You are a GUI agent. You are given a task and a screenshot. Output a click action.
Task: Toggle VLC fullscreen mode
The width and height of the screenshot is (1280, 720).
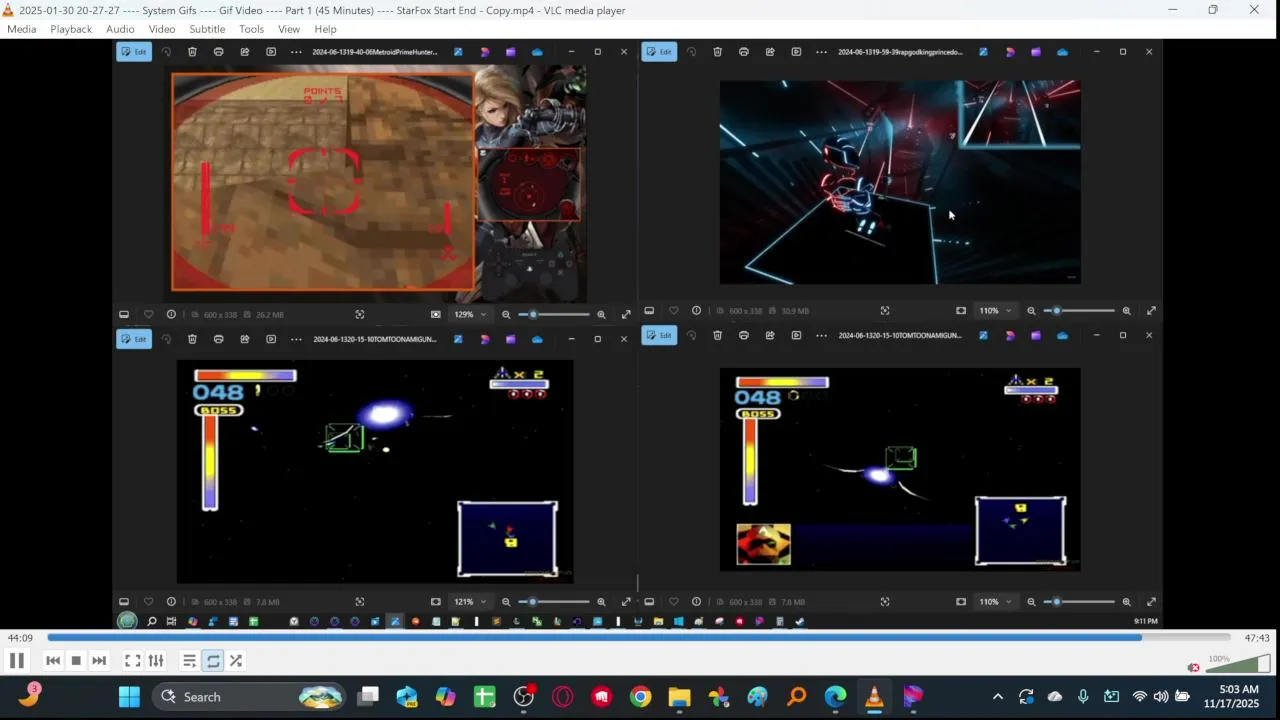132,660
